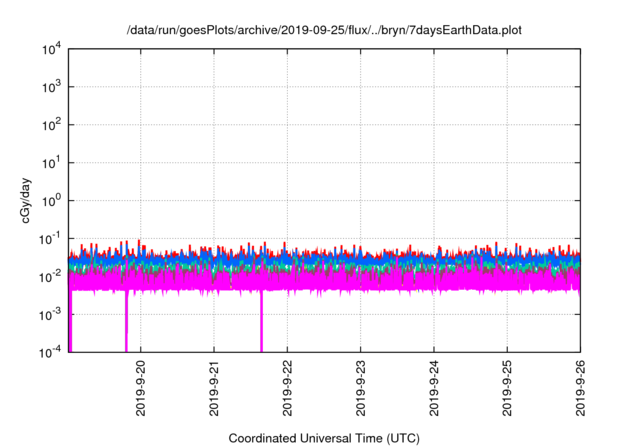The height and width of the screenshot is (448, 640).
Task: Click the 2019-9-24 date tick label
Action: [434, 388]
